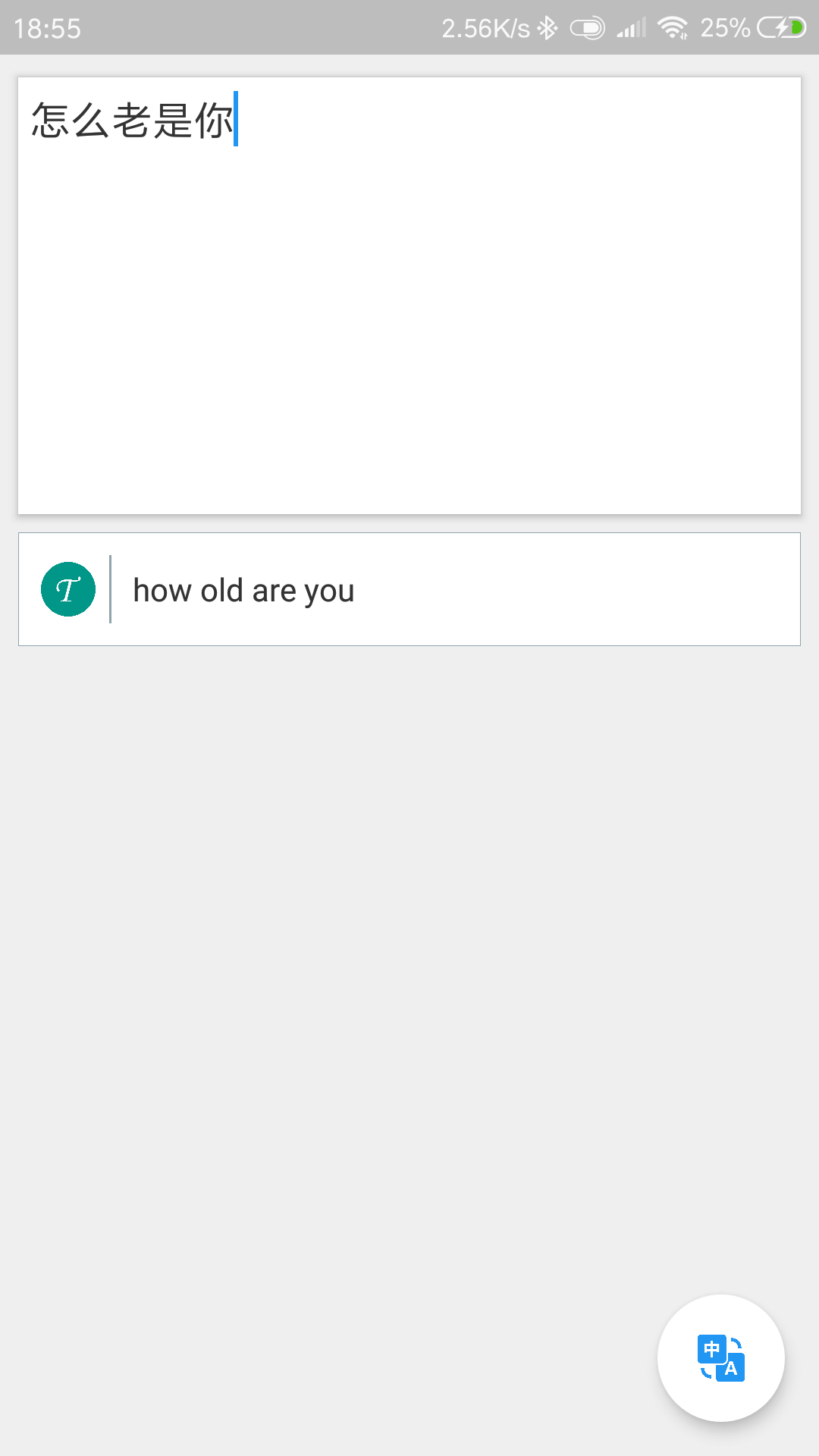Viewport: 819px width, 1456px height.
Task: Tap the vertical divider beside the T icon
Action: point(111,589)
